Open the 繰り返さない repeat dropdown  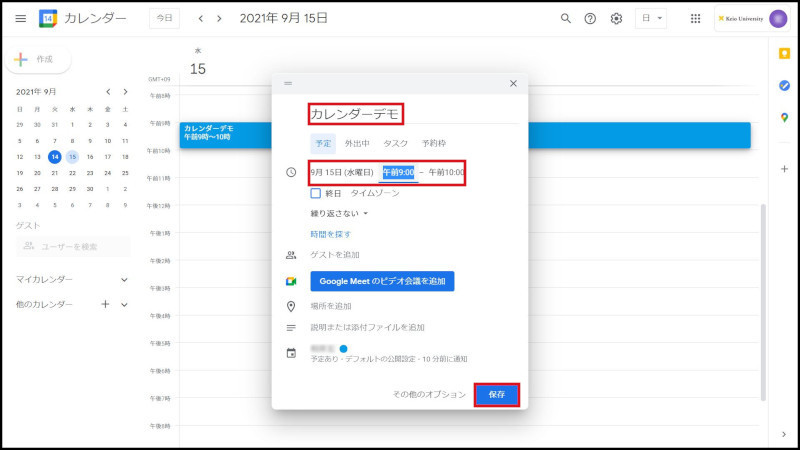[340, 213]
